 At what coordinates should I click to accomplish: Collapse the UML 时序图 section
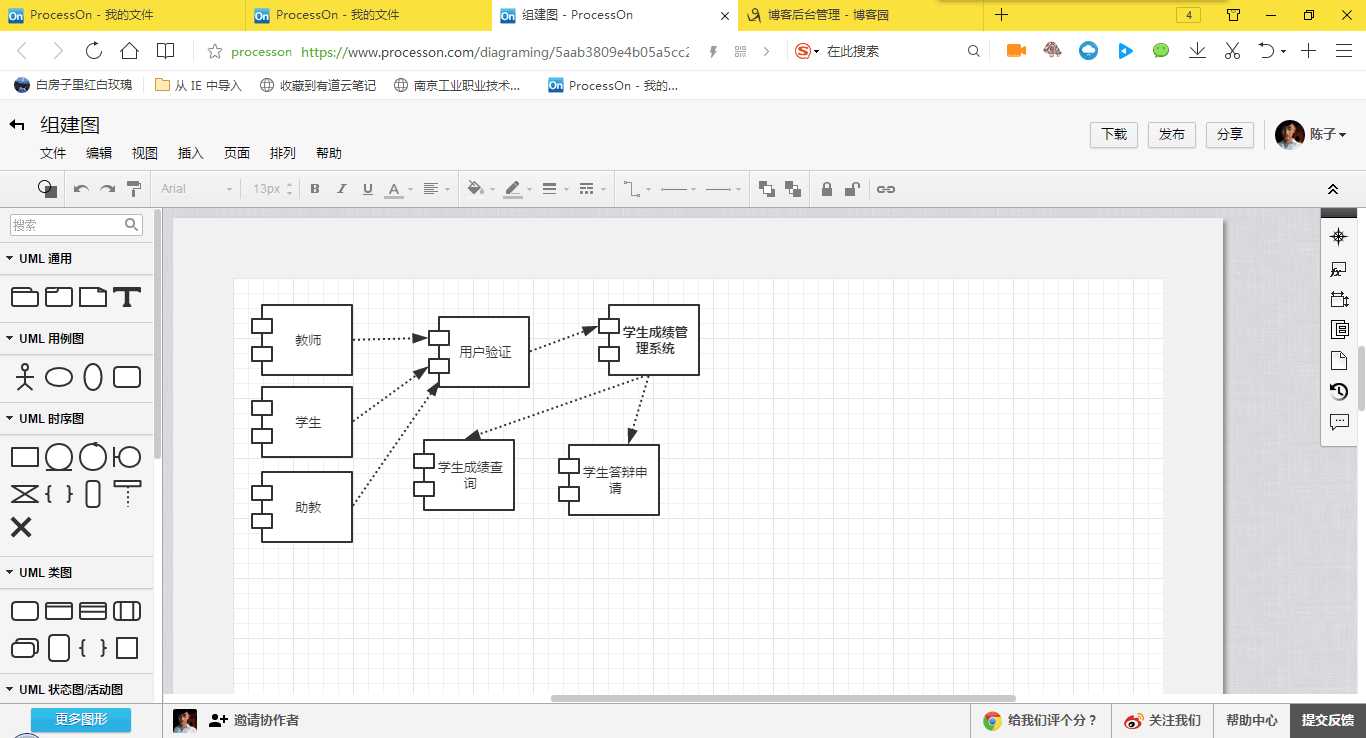click(x=10, y=419)
